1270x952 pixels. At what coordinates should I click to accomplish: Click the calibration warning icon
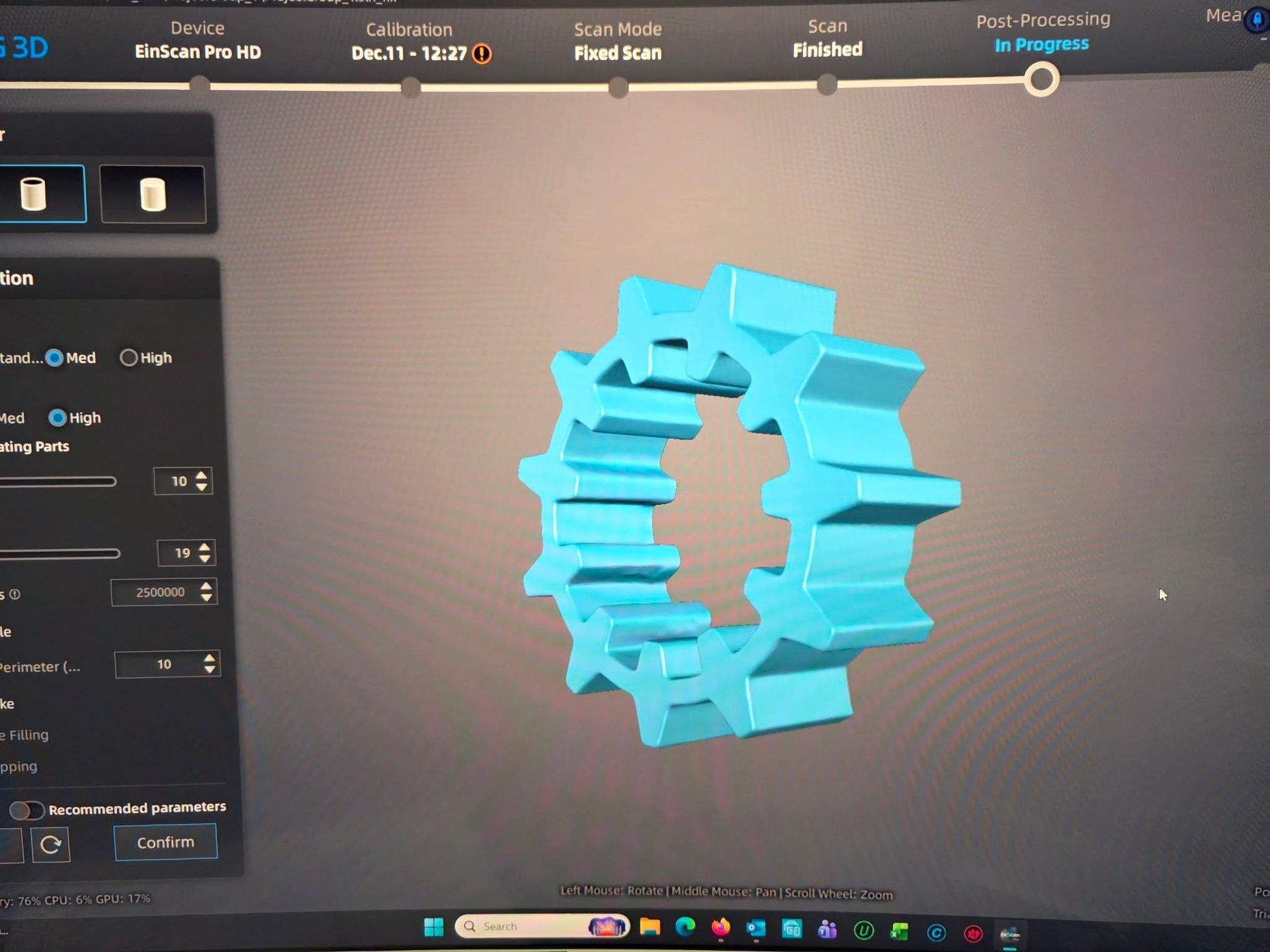[x=481, y=53]
